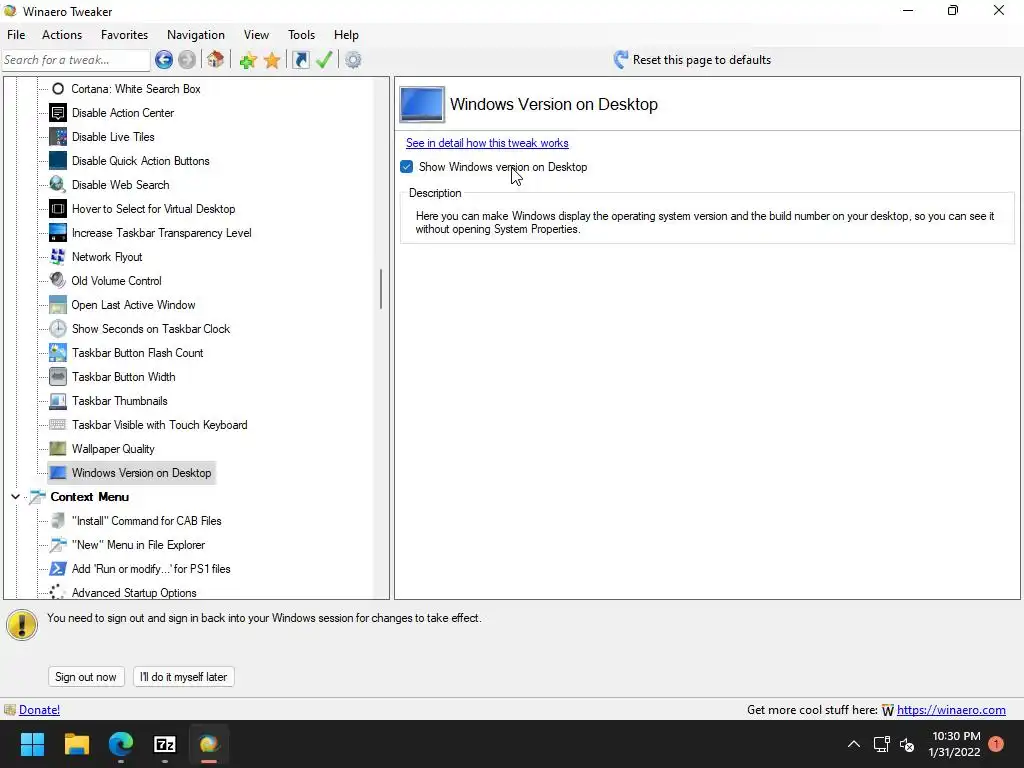The image size is (1024, 768).
Task: Click the Disable Web Search globe icon
Action: tap(58, 185)
